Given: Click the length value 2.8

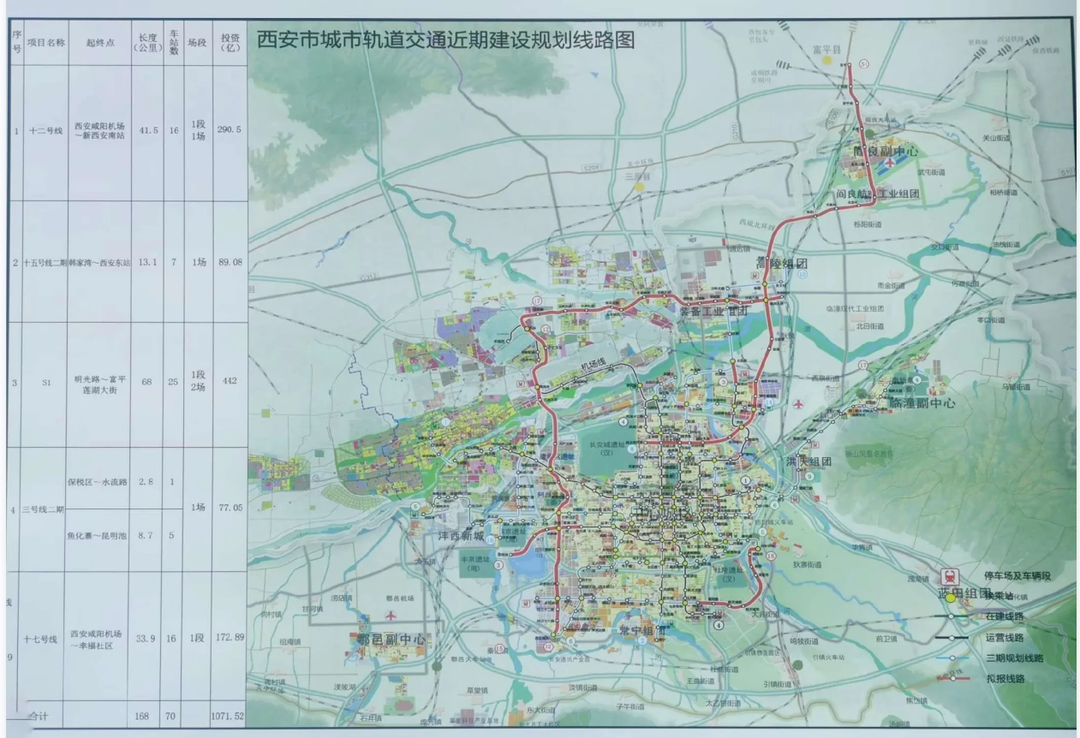Looking at the screenshot, I should click(x=145, y=482).
